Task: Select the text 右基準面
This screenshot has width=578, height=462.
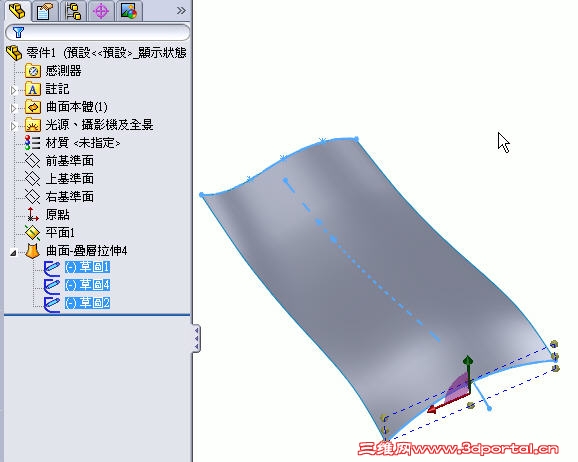Action: coord(69,197)
